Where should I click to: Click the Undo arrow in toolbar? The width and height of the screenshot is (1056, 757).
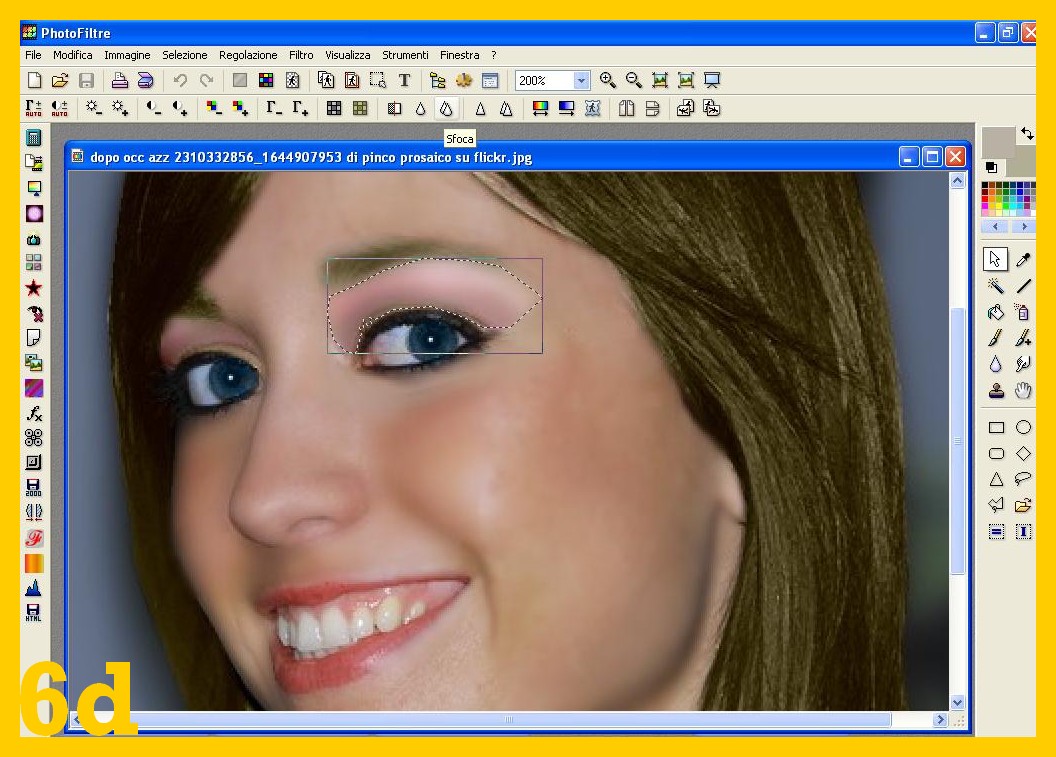tap(180, 81)
